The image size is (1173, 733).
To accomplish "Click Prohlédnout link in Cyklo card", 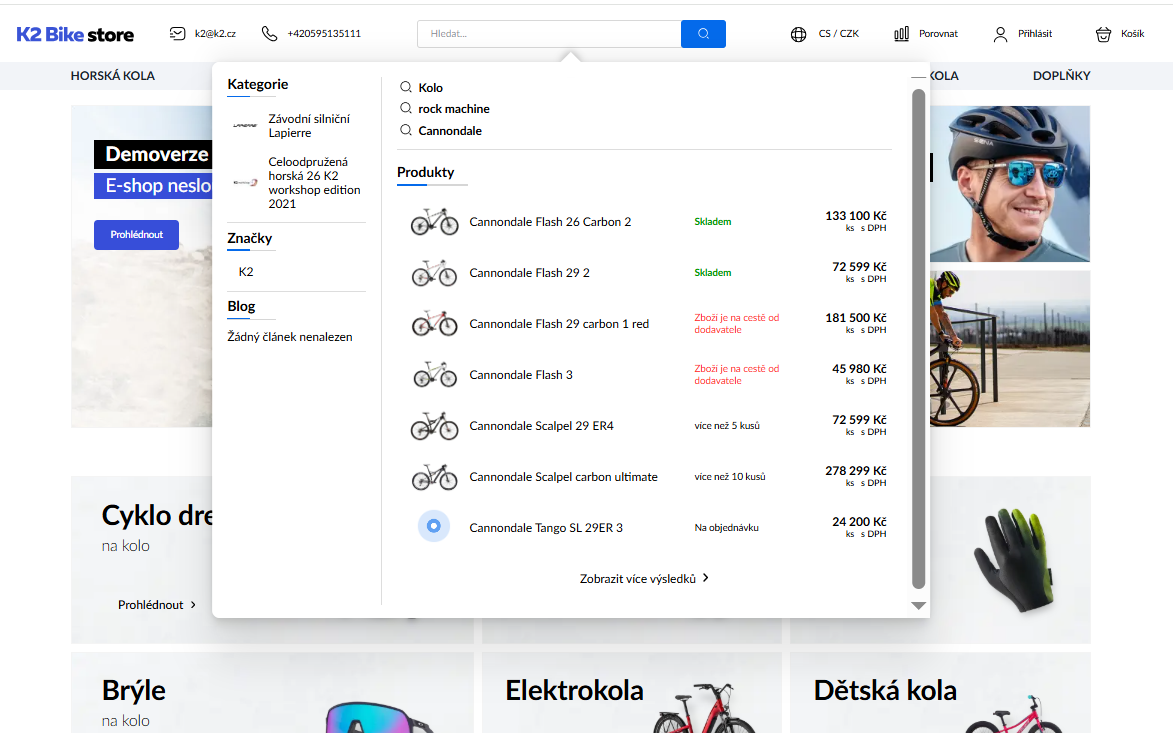I will [x=150, y=604].
